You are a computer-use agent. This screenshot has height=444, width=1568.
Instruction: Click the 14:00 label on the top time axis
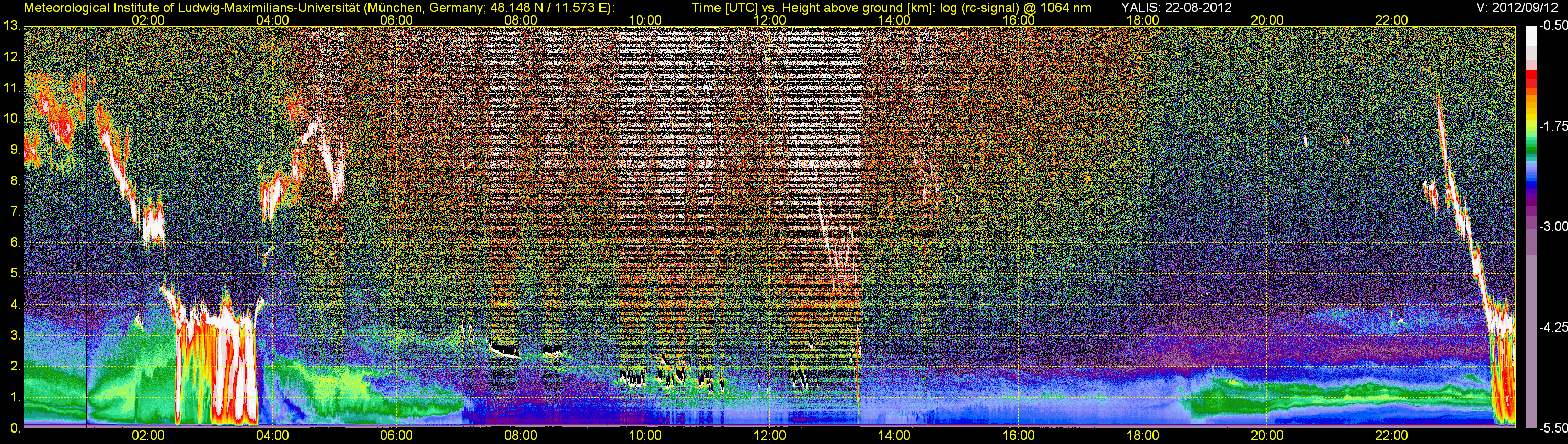[894, 20]
